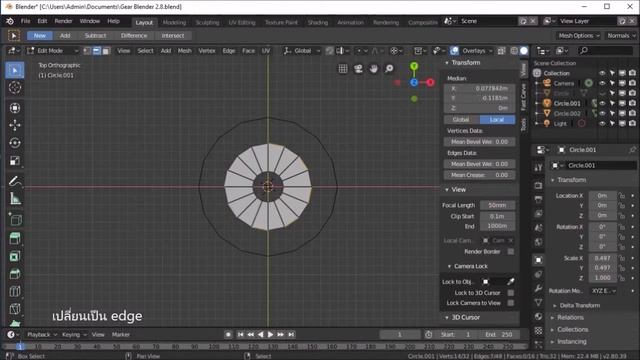Select the Loop Cut tool

click(x=15, y=291)
